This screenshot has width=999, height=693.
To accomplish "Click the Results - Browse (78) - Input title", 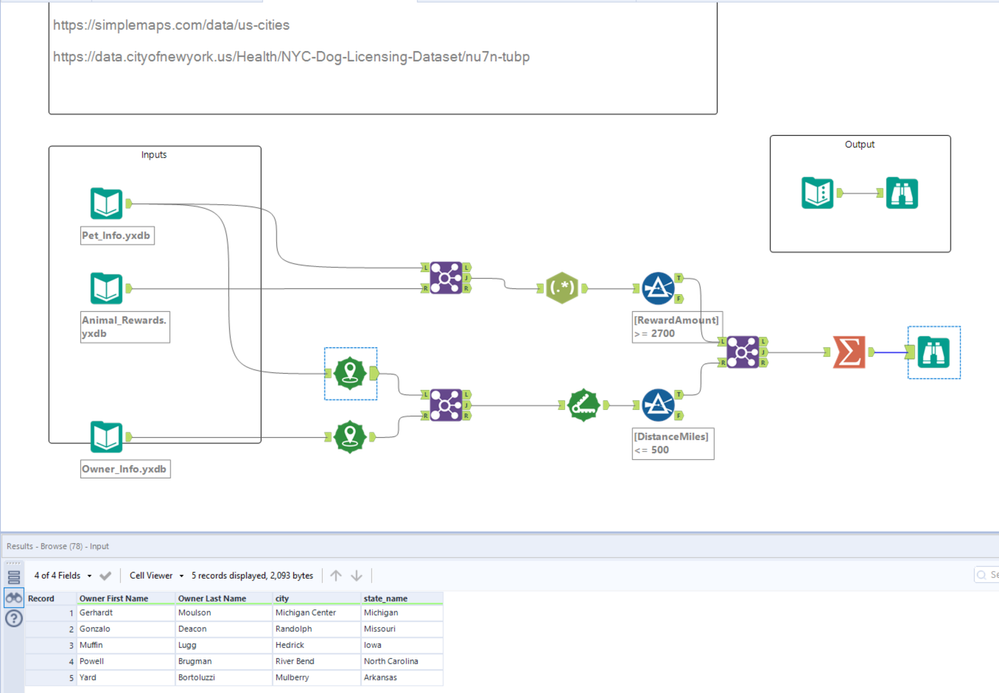I will tap(58, 547).
